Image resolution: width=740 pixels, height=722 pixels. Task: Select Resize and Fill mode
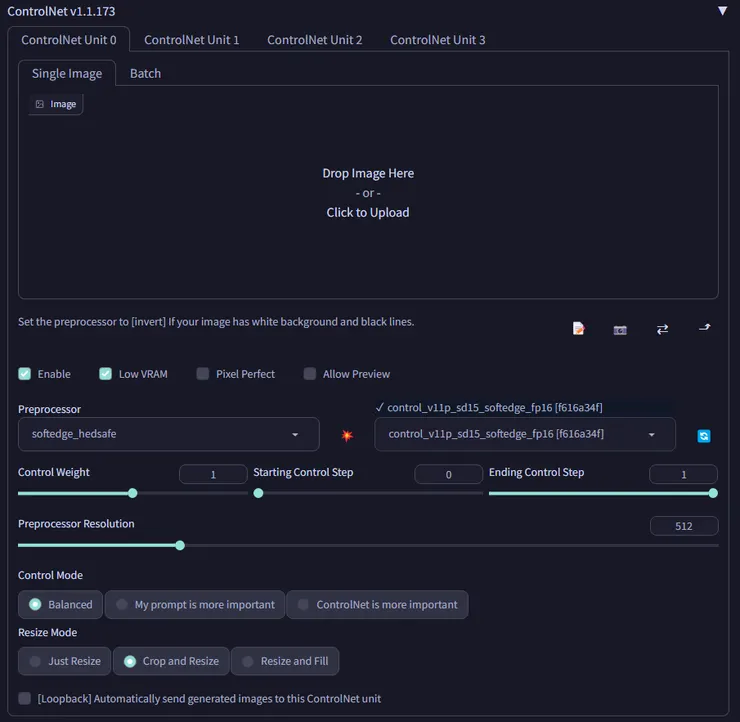285,661
